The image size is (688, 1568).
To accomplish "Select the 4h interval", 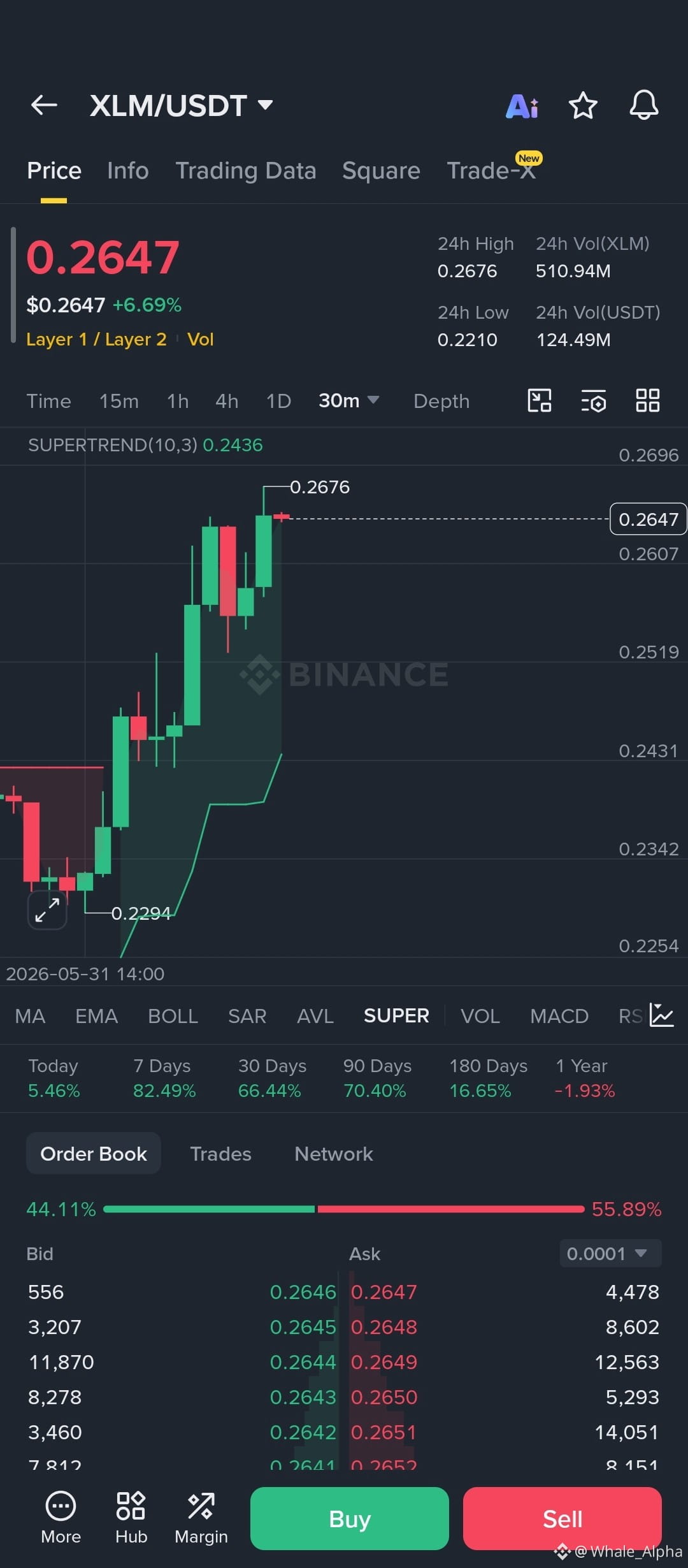I will 227,401.
